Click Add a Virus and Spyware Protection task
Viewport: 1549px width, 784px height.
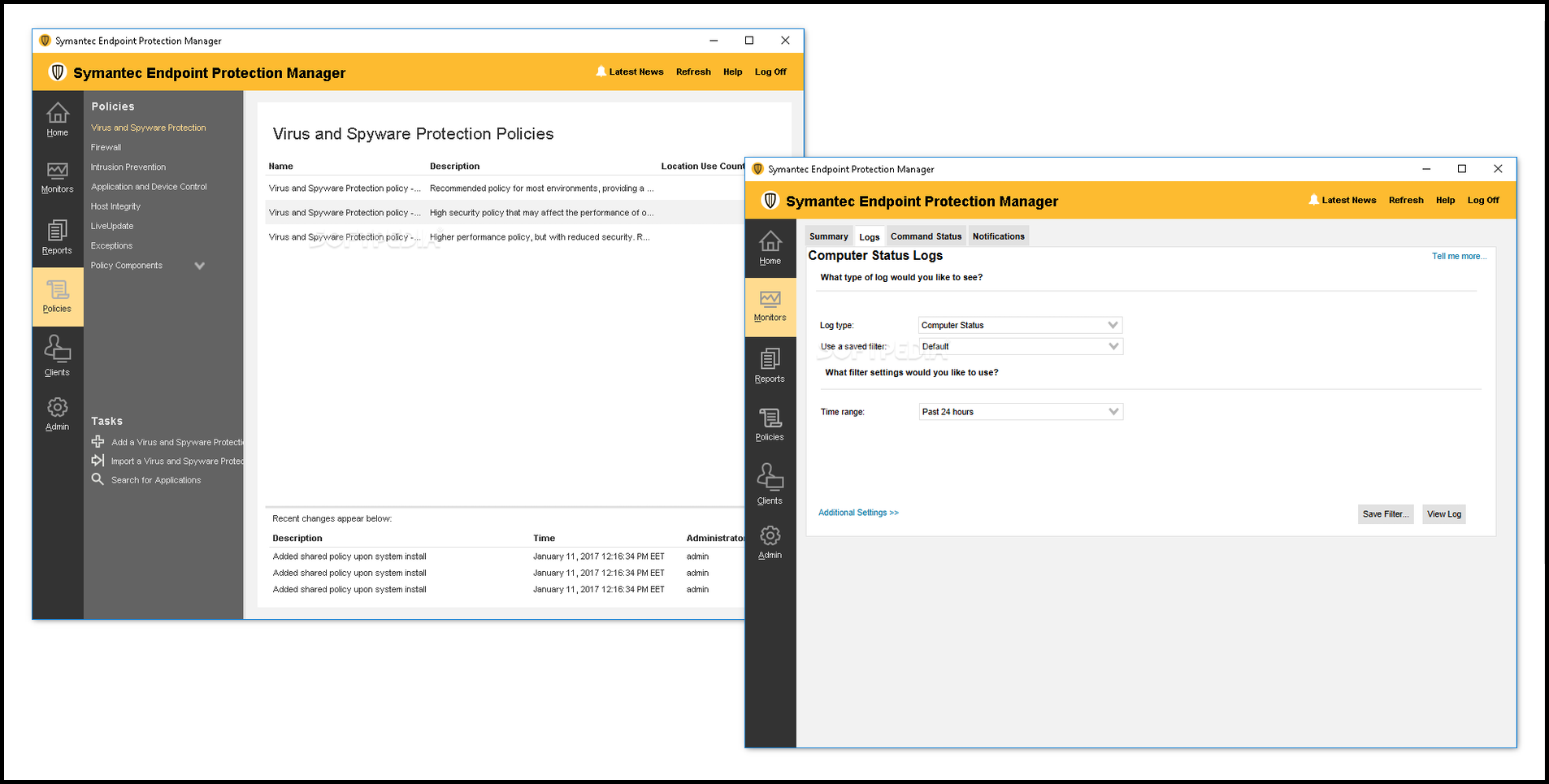[177, 442]
